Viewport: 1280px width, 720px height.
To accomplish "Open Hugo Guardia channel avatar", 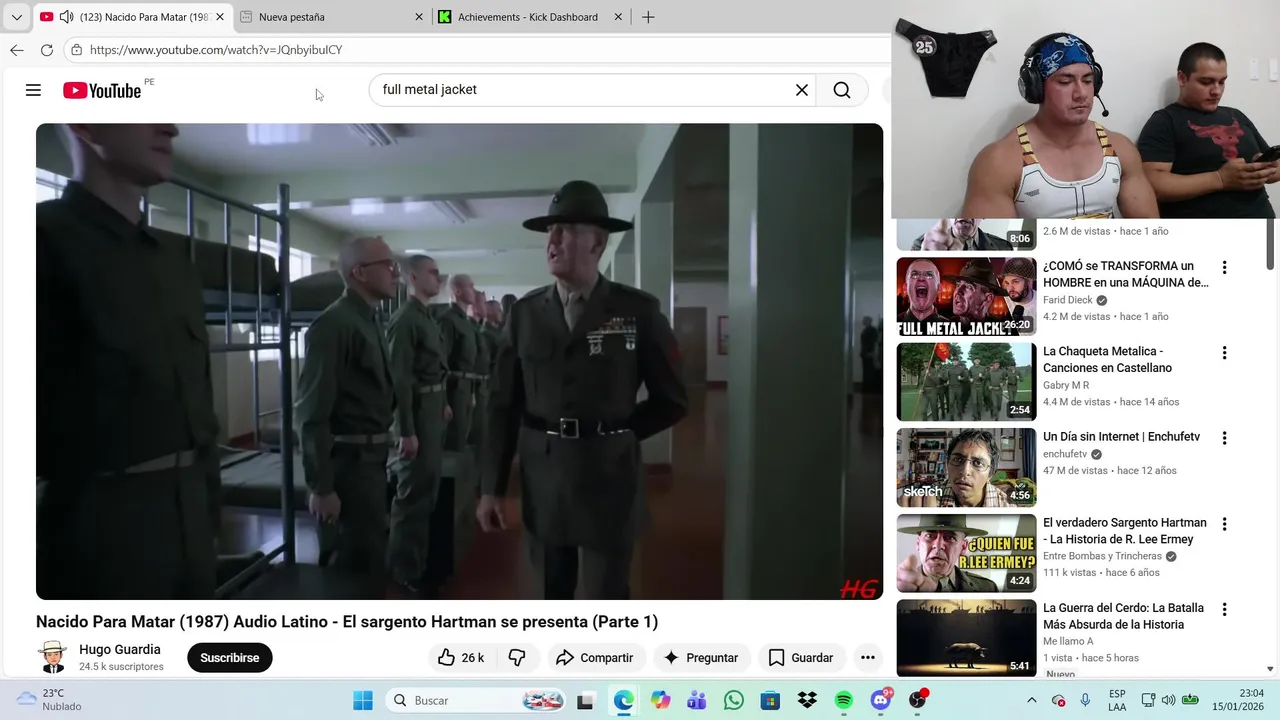I will (x=52, y=657).
